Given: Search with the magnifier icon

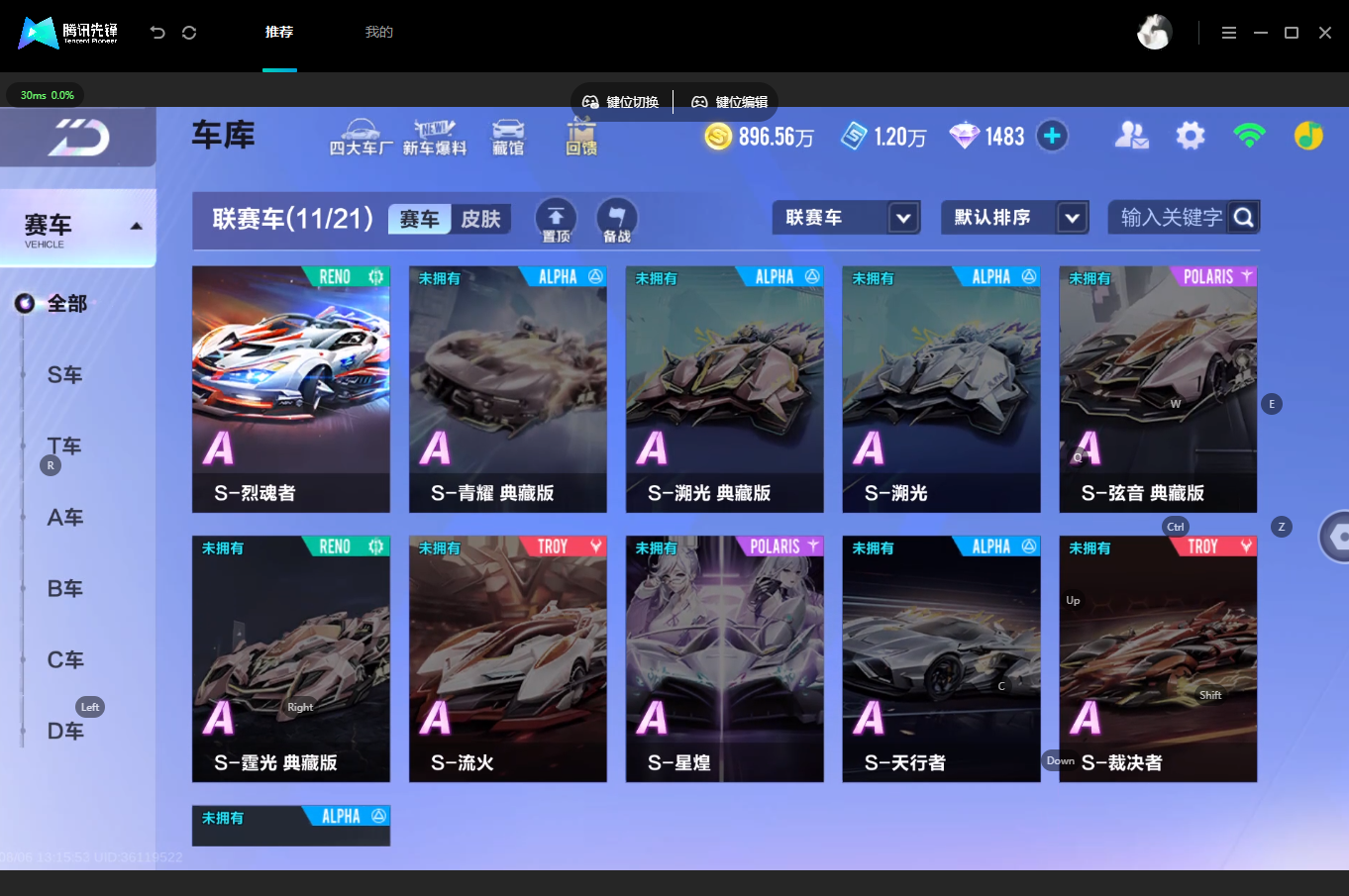Looking at the screenshot, I should pos(1244,218).
